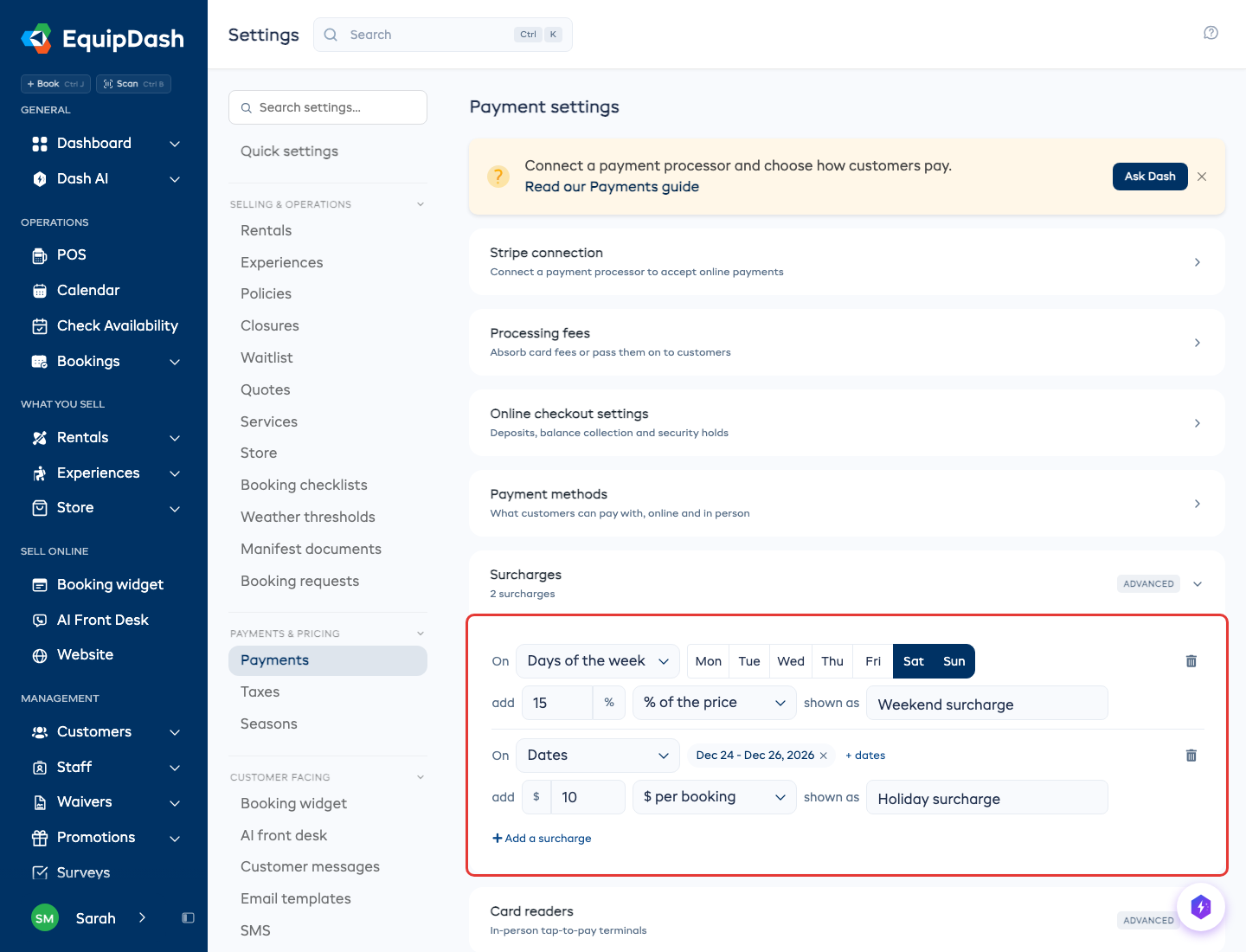Open the help question mark icon

point(1211,33)
